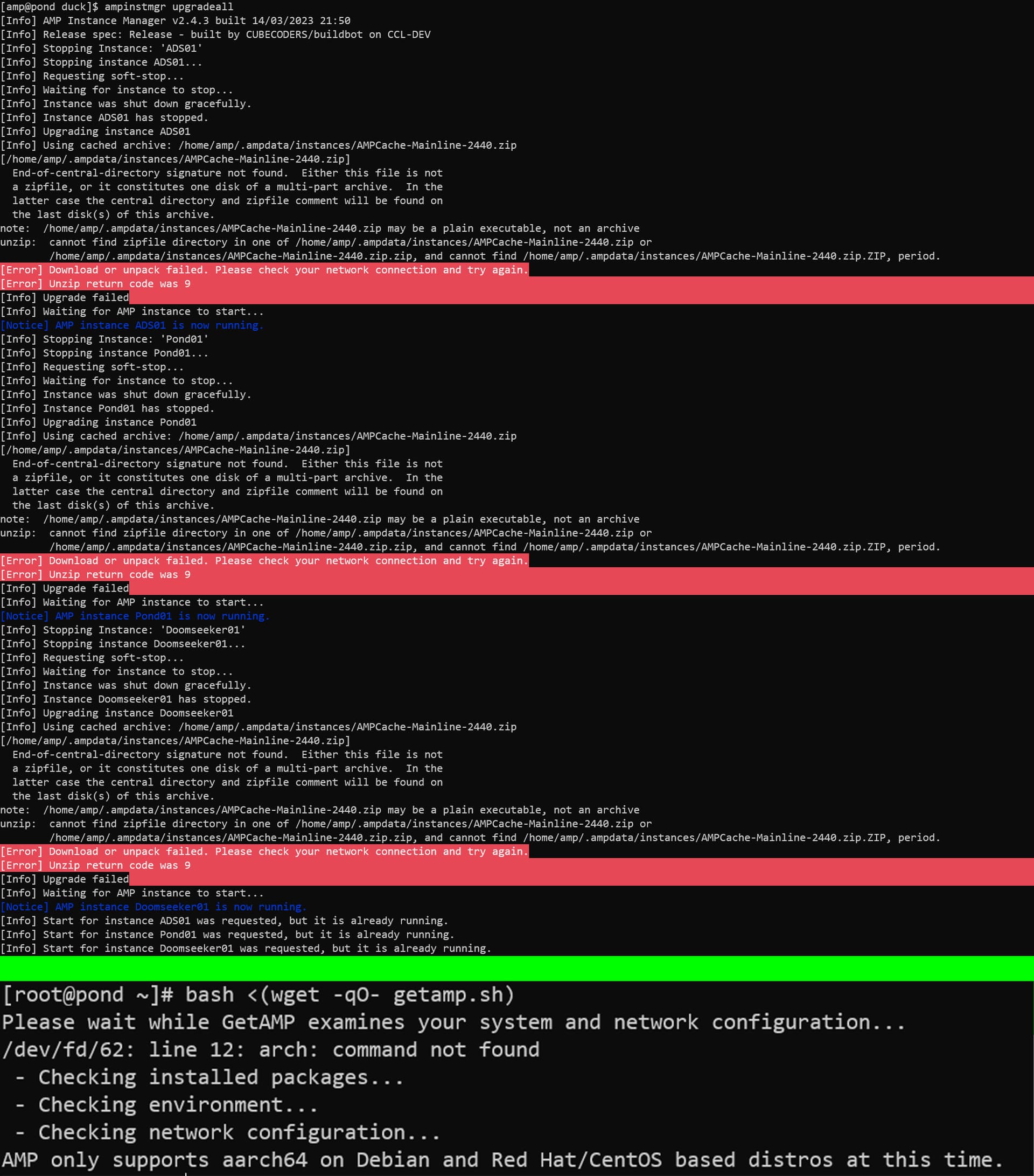Click the 'AMP only supports aarch64' message

point(503,1160)
